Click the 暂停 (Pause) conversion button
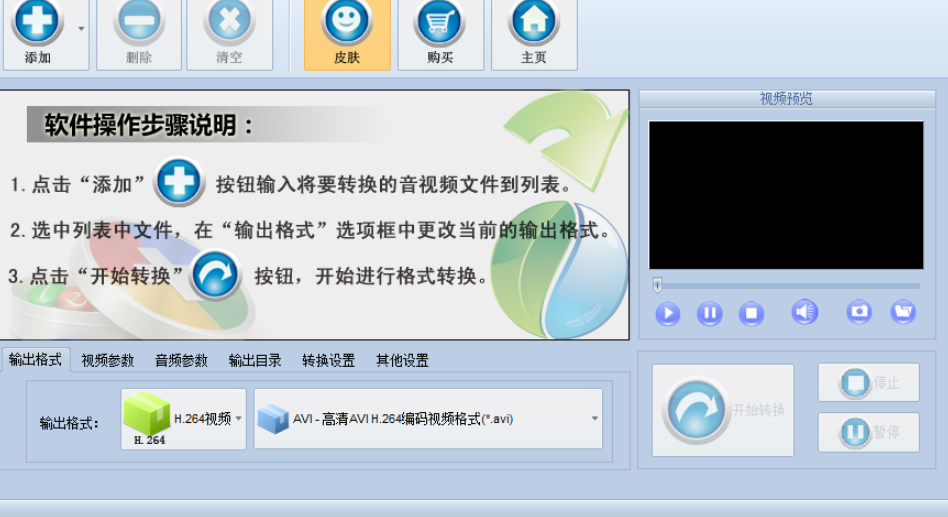 click(869, 432)
